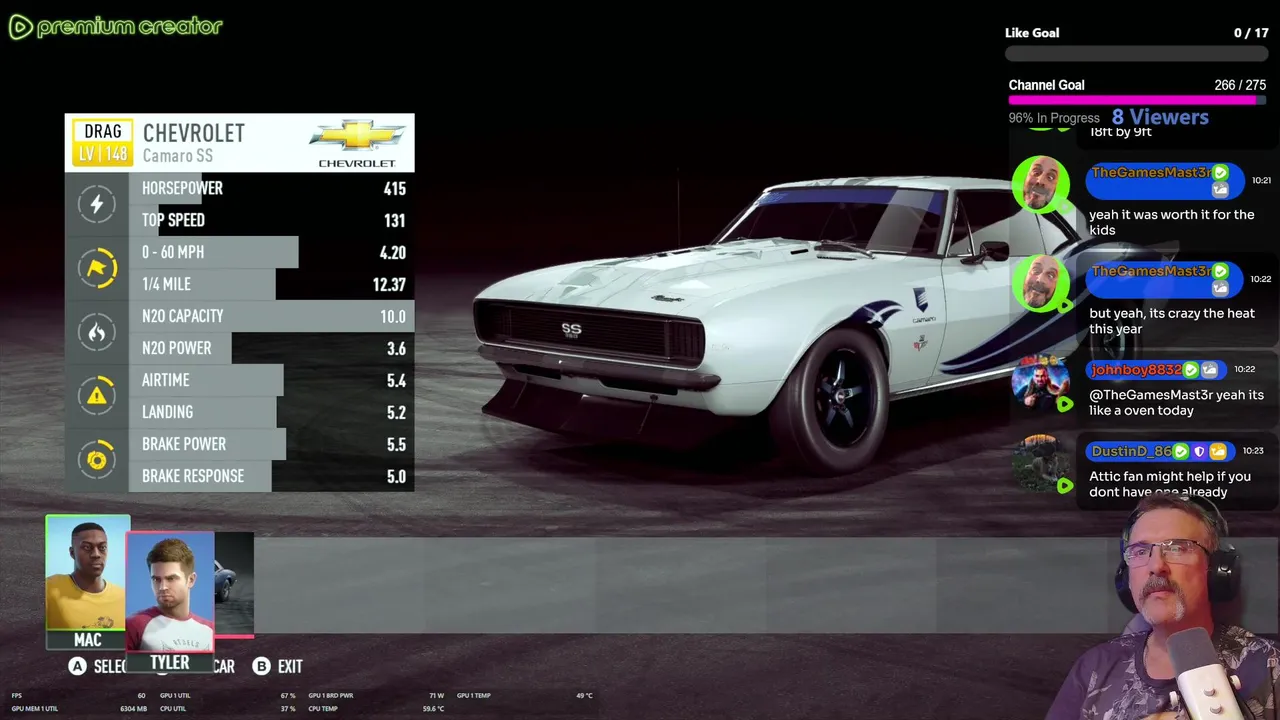Click the green badge beside johnboy8832's name

[x=1190, y=370]
